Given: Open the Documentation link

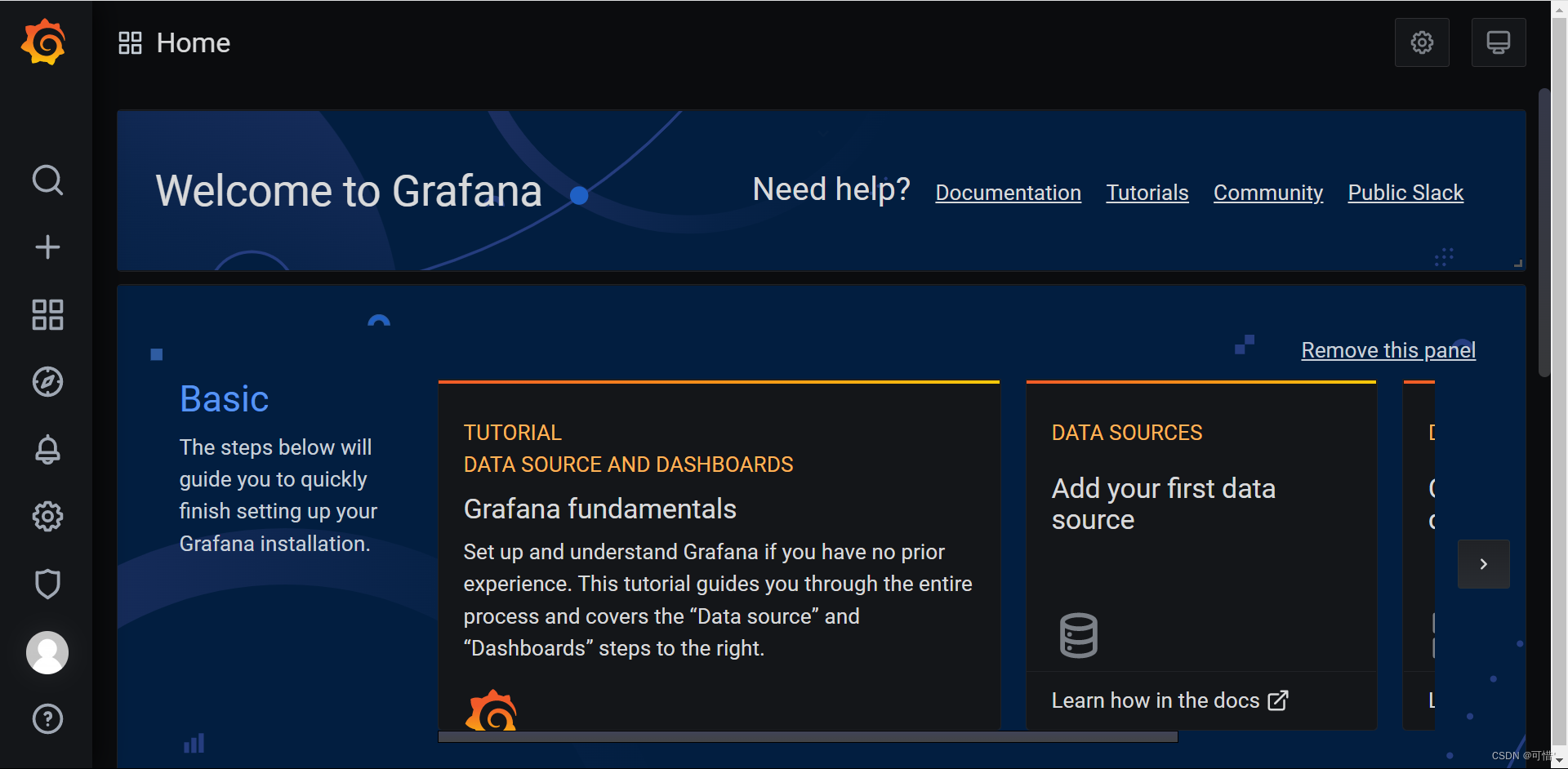Looking at the screenshot, I should (x=1008, y=193).
